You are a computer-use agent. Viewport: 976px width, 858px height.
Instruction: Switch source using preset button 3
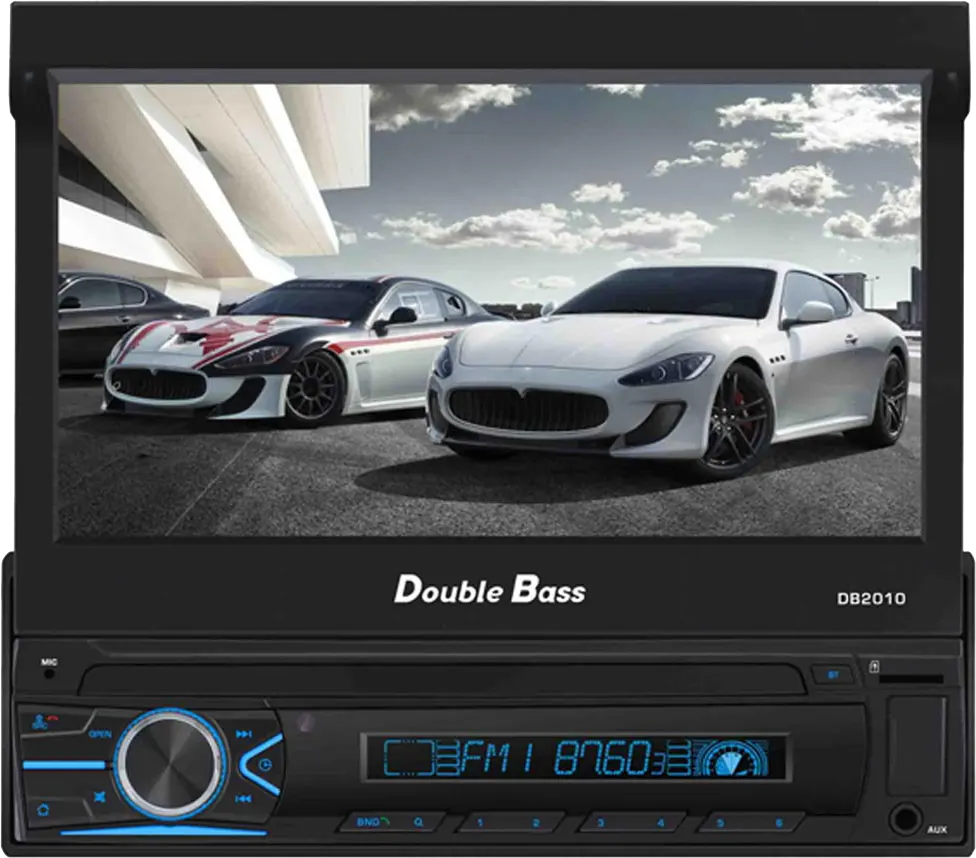point(602,820)
